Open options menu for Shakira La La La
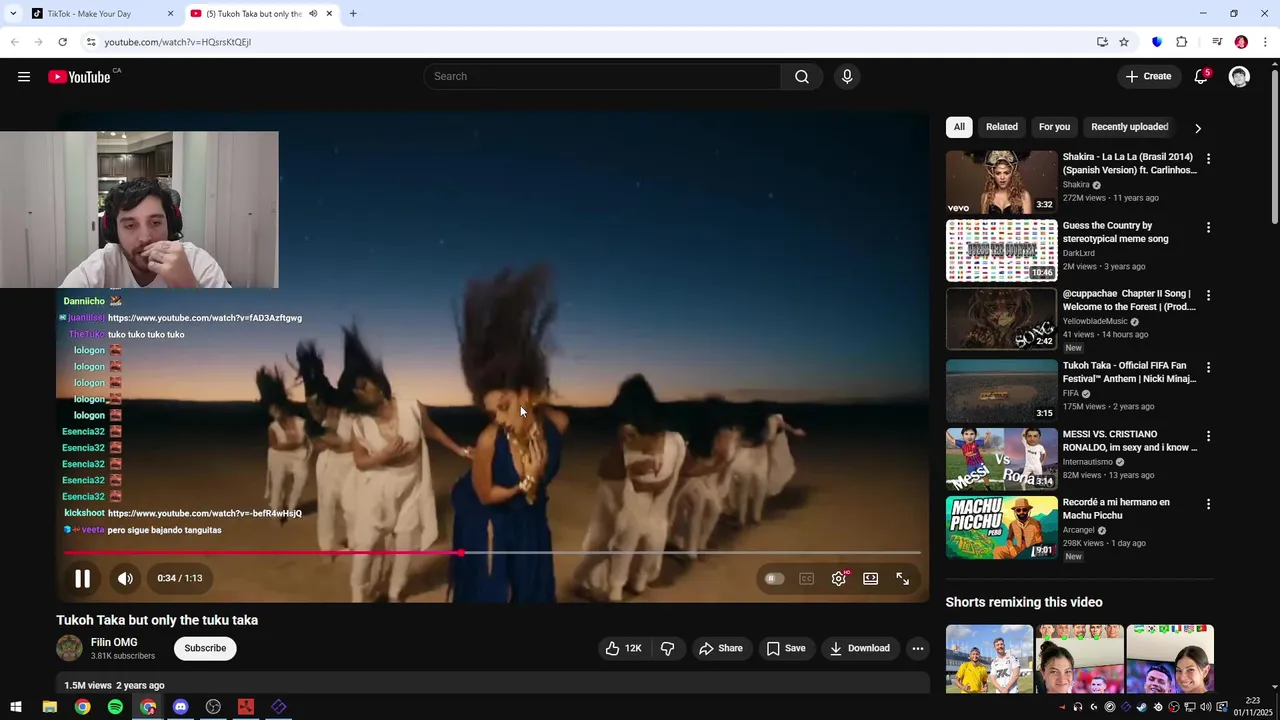Viewport: 1280px width, 720px height. [x=1208, y=159]
